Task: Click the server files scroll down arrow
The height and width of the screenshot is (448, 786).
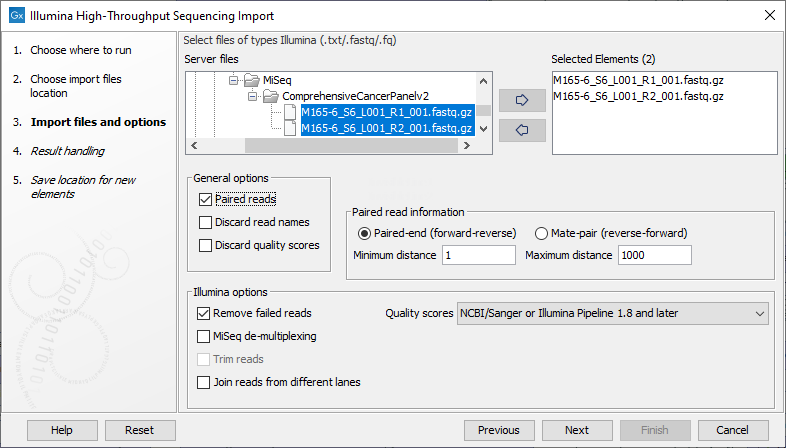Action: click(x=483, y=129)
